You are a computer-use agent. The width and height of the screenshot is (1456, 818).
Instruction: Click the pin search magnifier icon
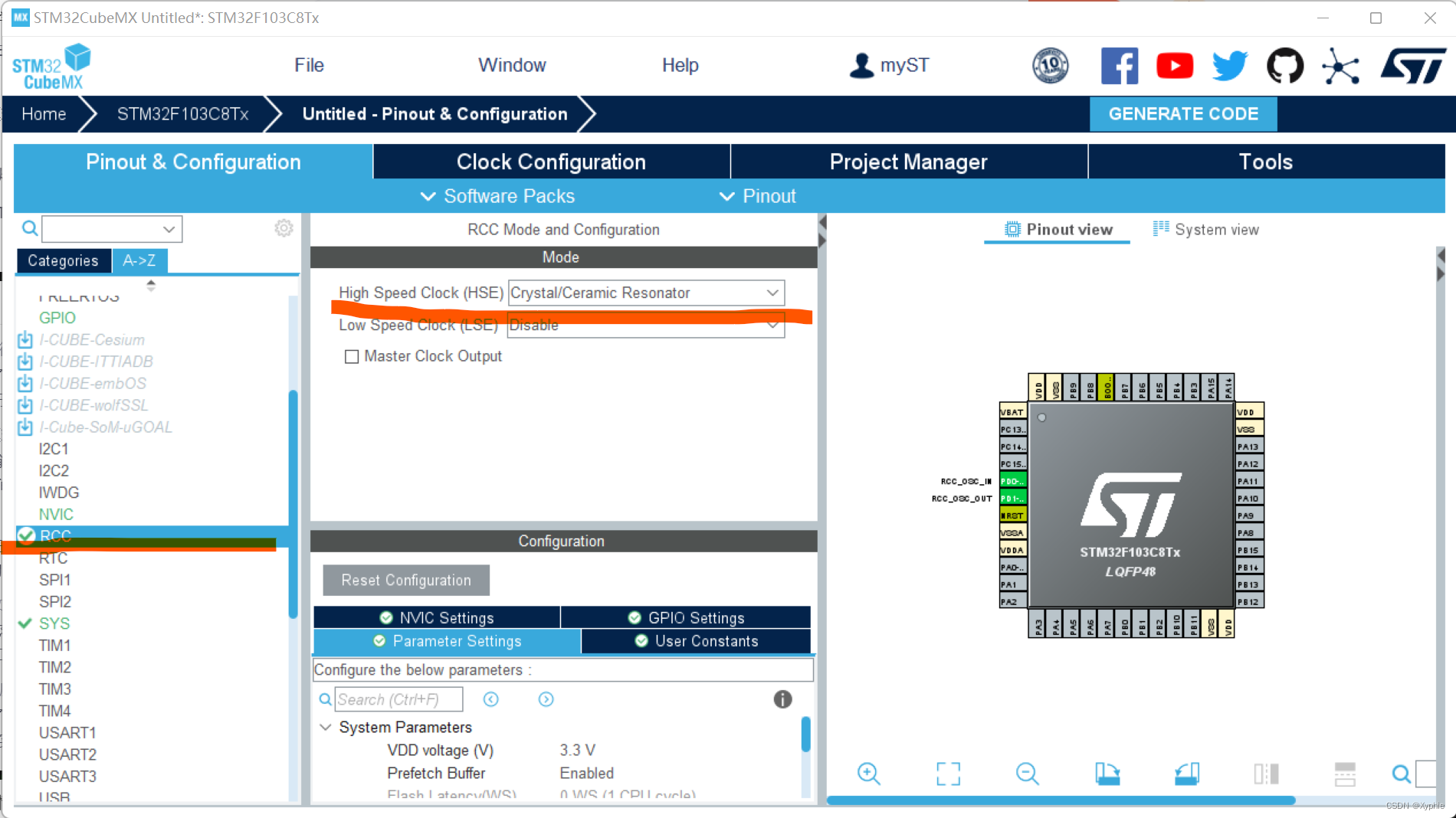1401,774
